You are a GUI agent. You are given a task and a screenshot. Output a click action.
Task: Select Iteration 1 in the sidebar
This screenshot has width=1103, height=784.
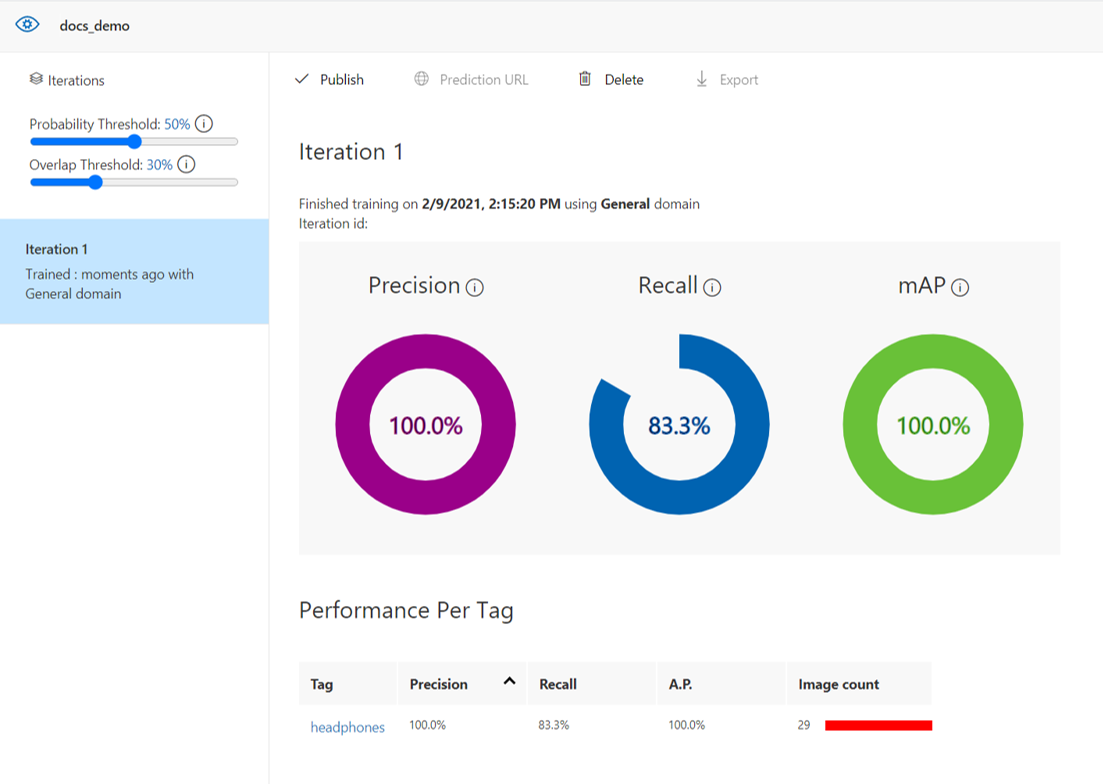coord(134,271)
